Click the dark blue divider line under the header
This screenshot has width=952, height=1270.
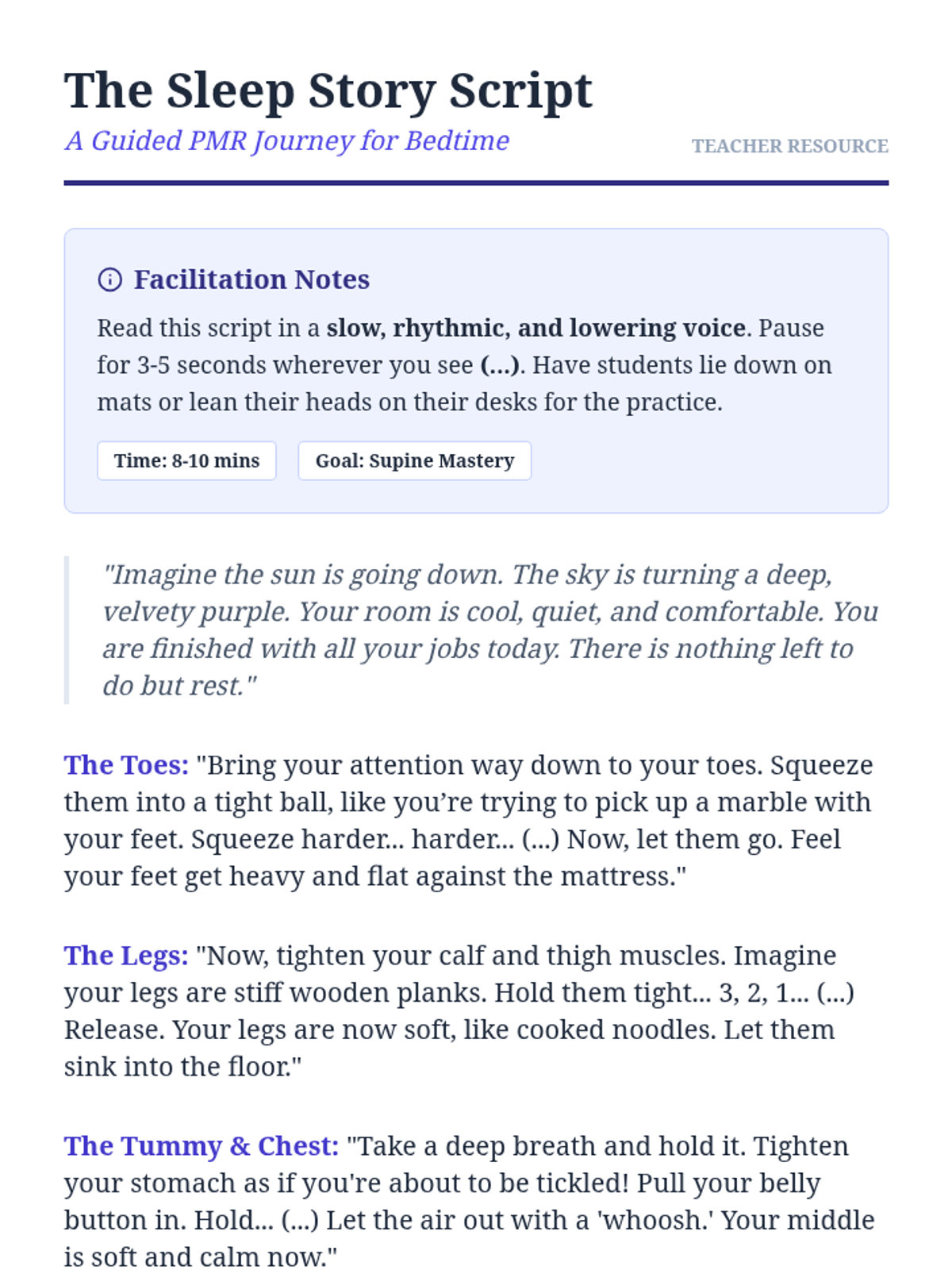pyautogui.click(x=476, y=183)
